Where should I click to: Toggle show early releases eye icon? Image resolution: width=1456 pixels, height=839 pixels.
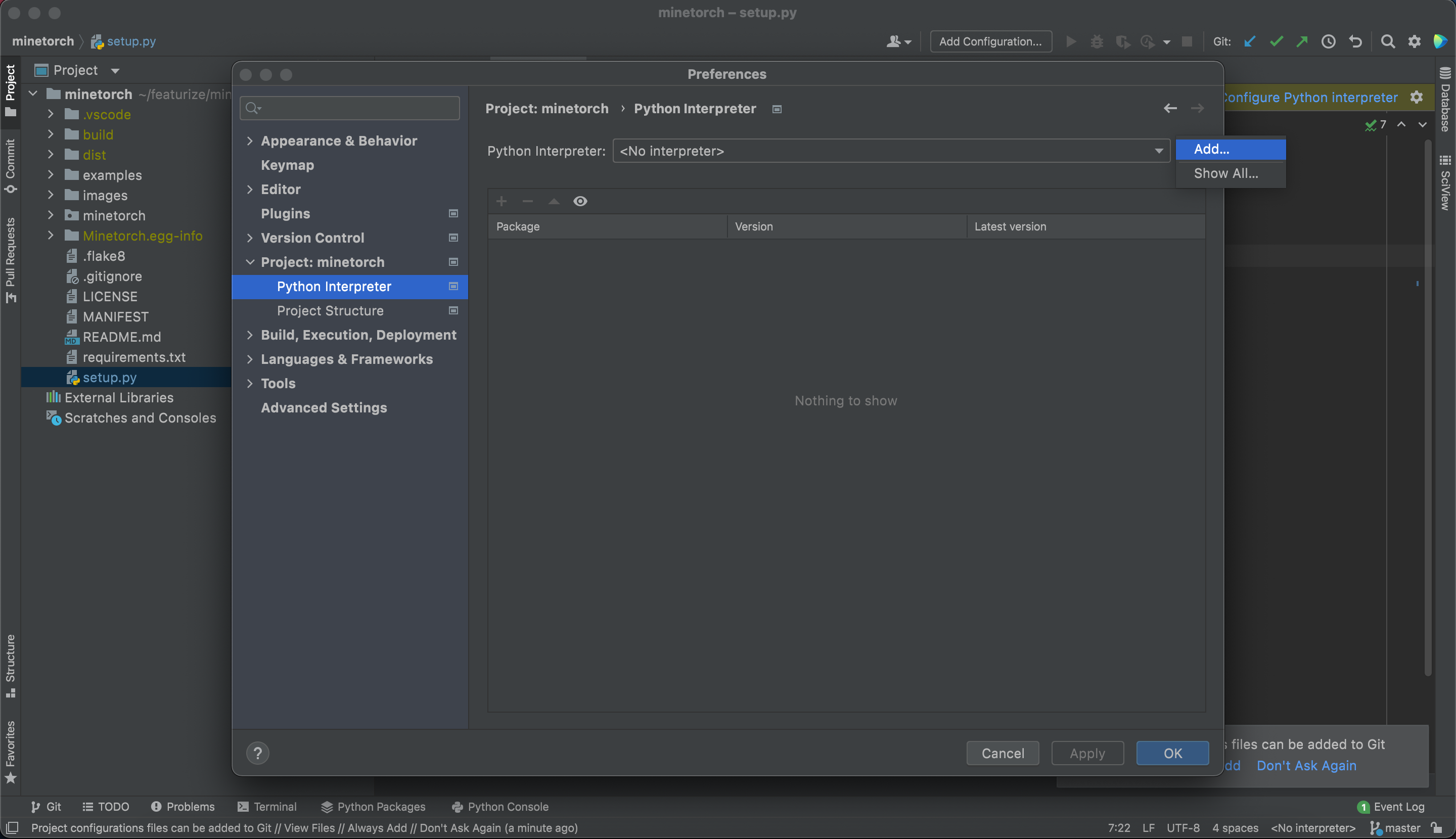[x=580, y=201]
